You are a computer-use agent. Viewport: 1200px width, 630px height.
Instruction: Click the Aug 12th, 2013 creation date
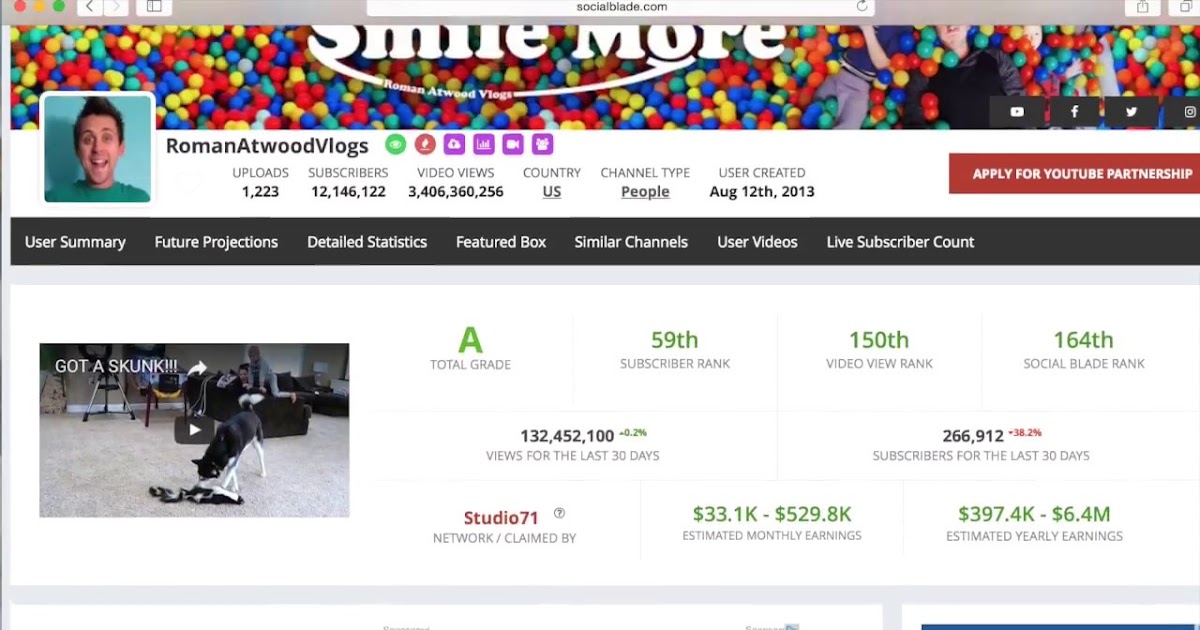point(762,192)
